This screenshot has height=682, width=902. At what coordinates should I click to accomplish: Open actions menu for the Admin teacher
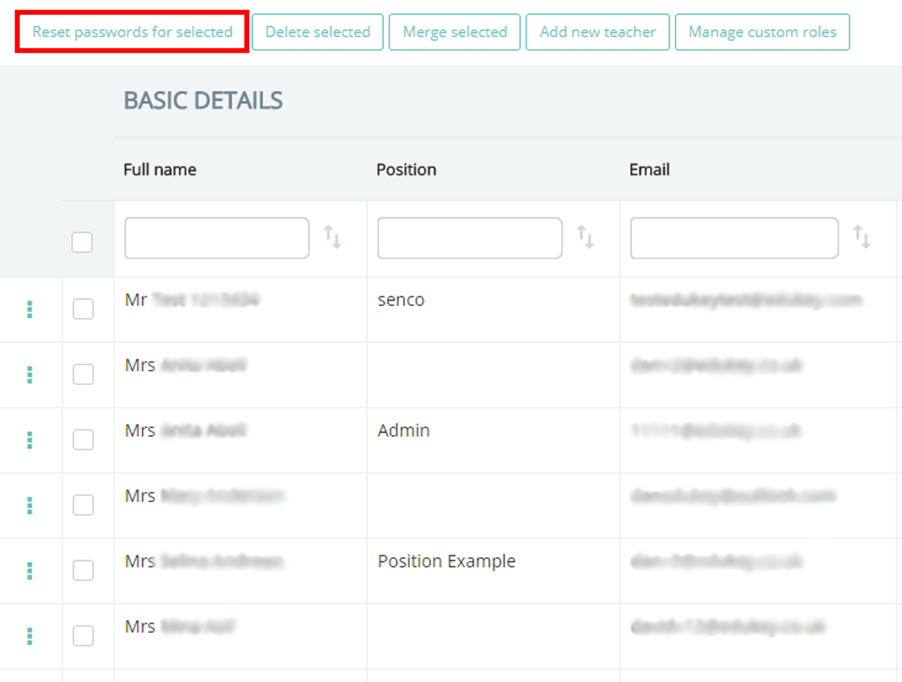tap(30, 440)
